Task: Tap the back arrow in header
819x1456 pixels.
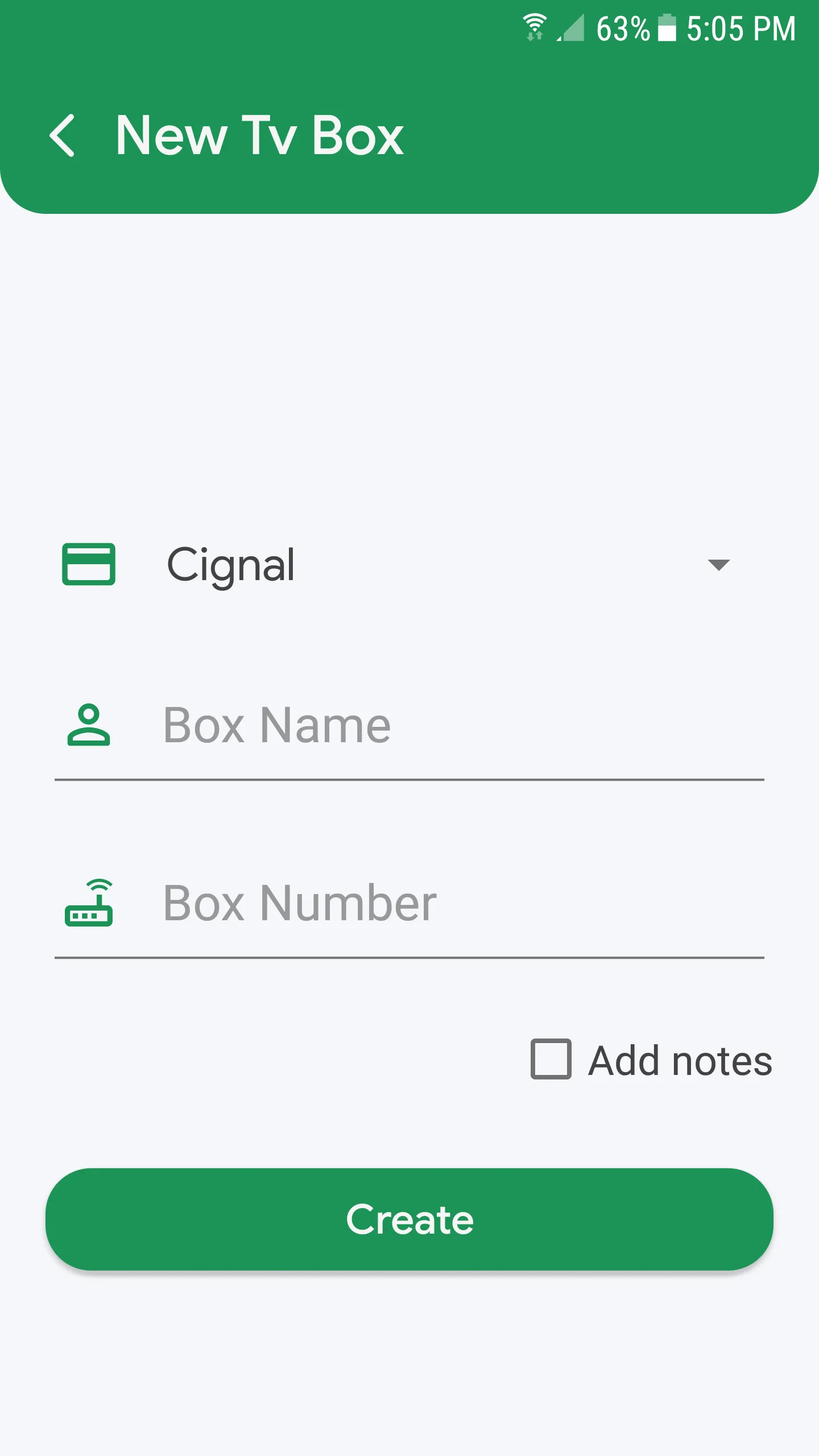Action: [63, 135]
